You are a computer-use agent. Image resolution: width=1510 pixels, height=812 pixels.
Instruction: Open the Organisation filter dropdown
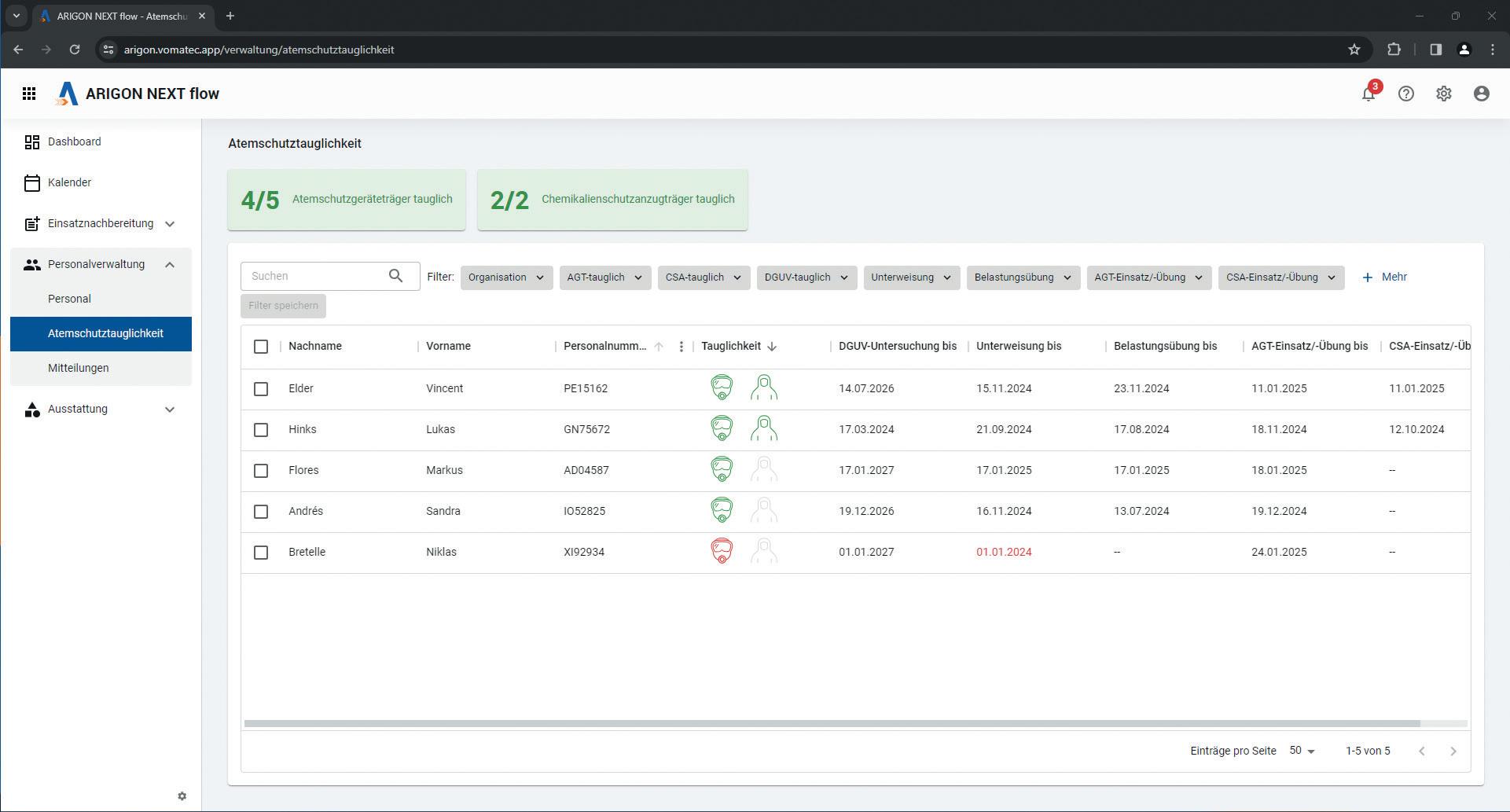pos(507,277)
